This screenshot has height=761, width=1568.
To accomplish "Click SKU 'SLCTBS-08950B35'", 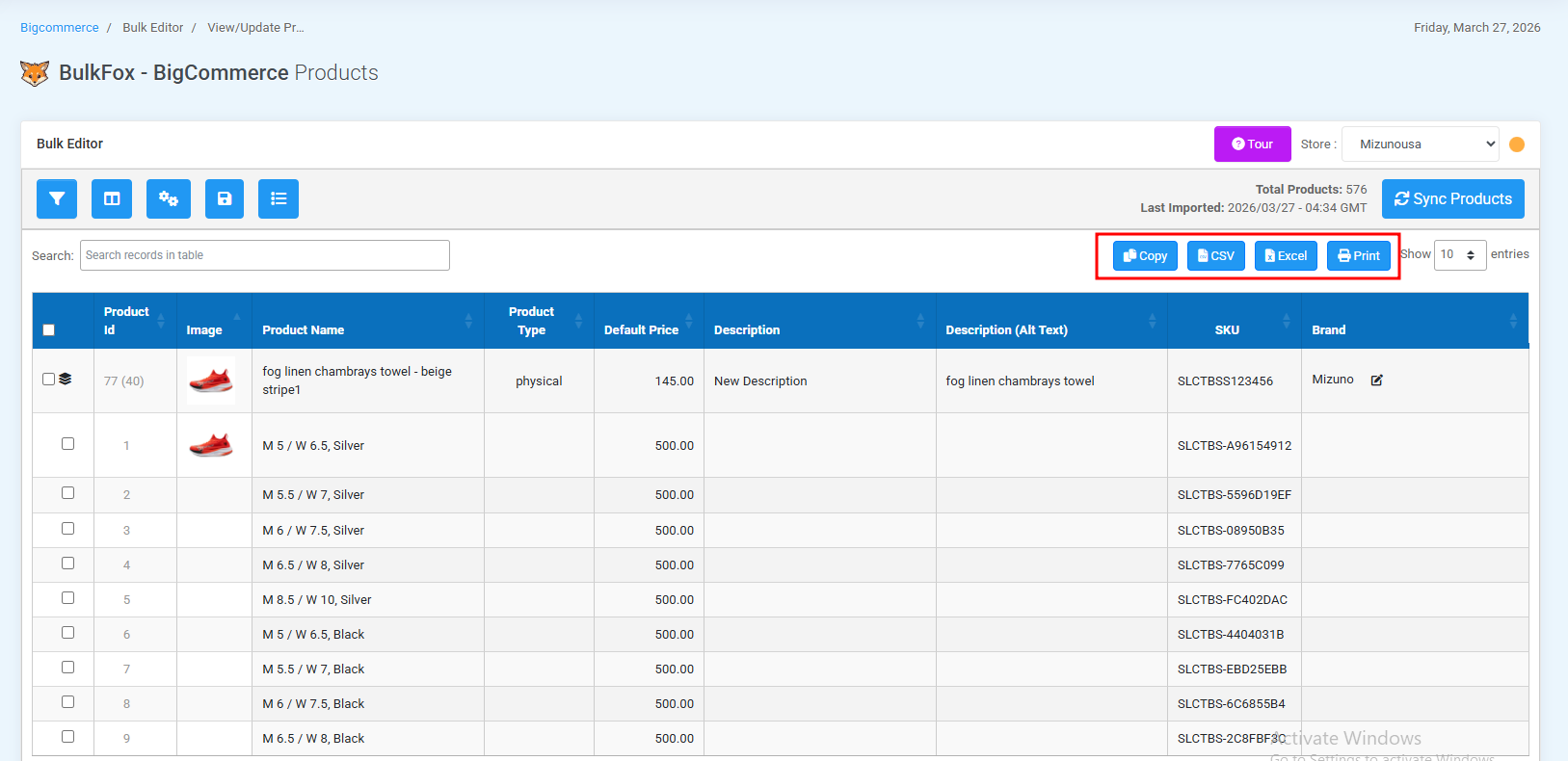I will tap(1231, 531).
